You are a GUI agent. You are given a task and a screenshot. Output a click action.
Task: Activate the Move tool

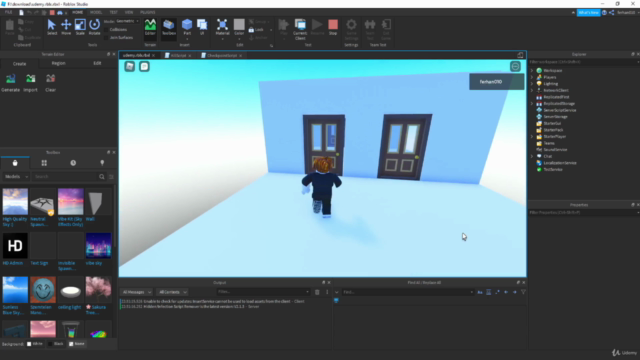pyautogui.click(x=66, y=27)
